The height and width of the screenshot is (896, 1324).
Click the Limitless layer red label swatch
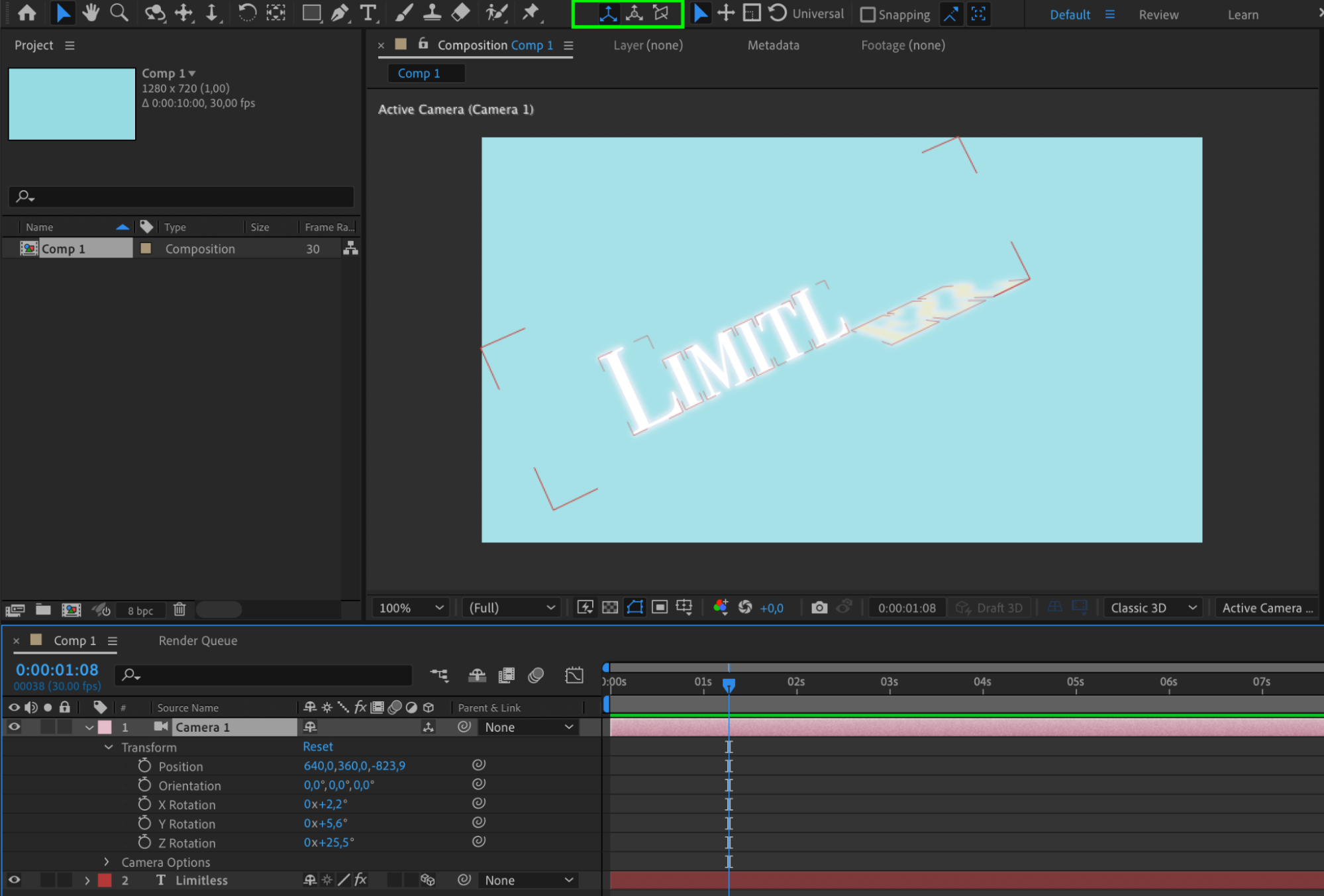click(105, 880)
